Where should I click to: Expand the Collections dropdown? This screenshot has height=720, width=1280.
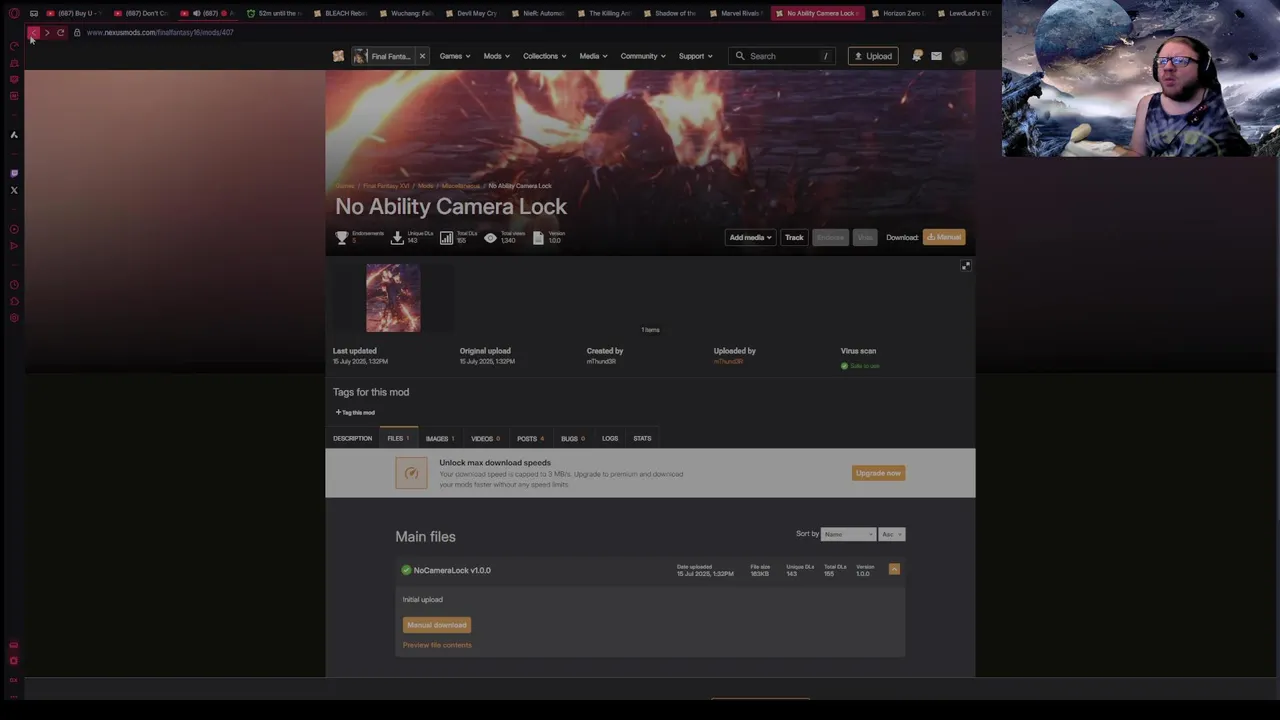(544, 56)
